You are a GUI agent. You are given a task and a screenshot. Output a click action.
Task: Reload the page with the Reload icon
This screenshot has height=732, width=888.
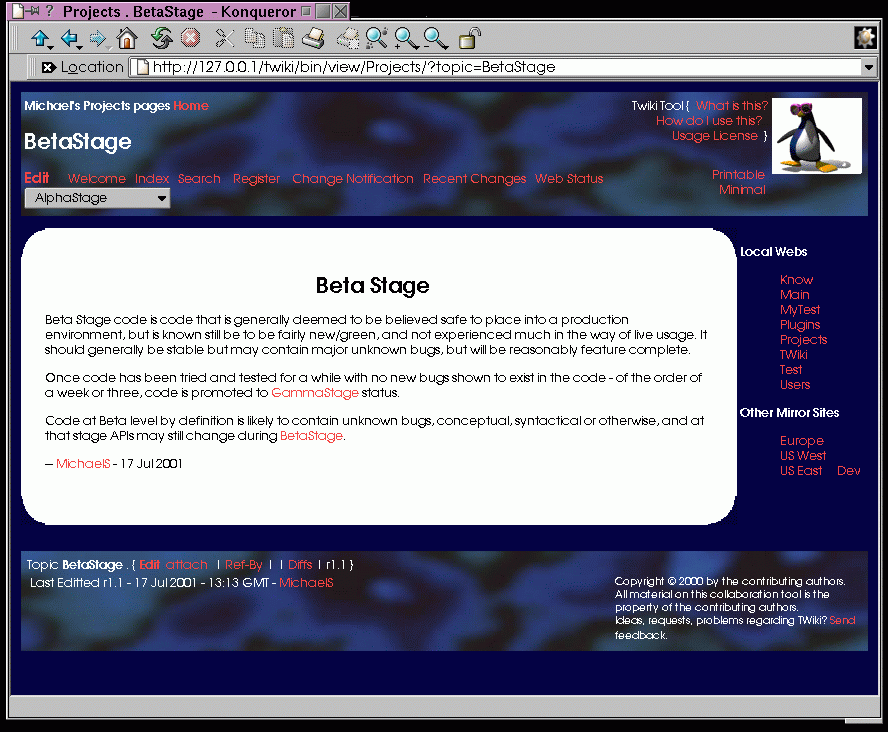tap(161, 39)
